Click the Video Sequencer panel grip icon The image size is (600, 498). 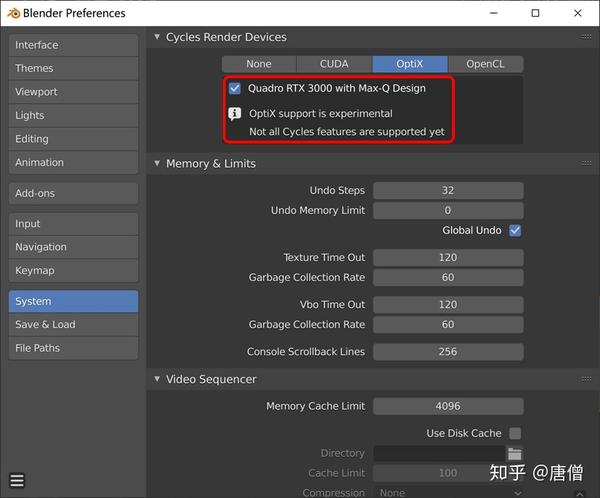586,379
